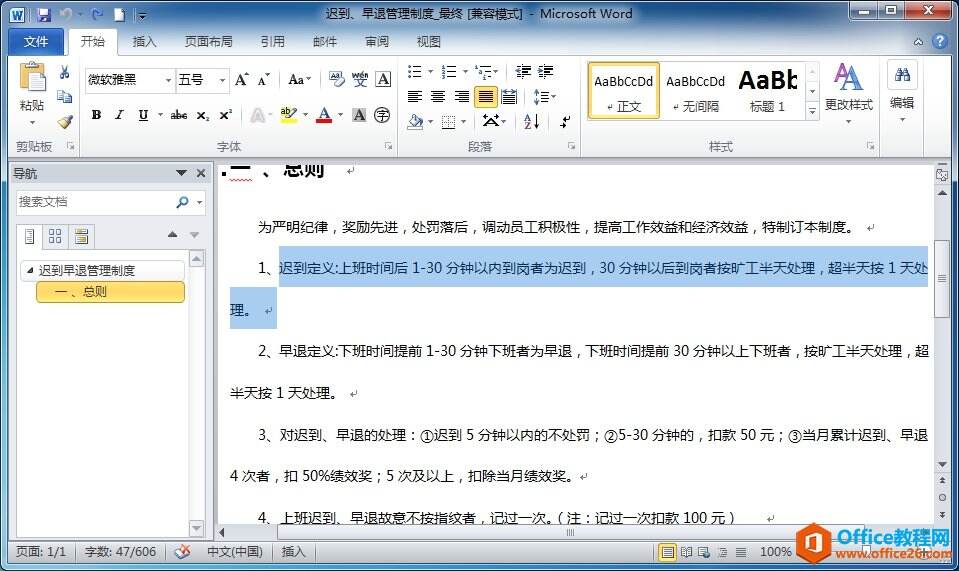Apply red font color

tap(324, 115)
